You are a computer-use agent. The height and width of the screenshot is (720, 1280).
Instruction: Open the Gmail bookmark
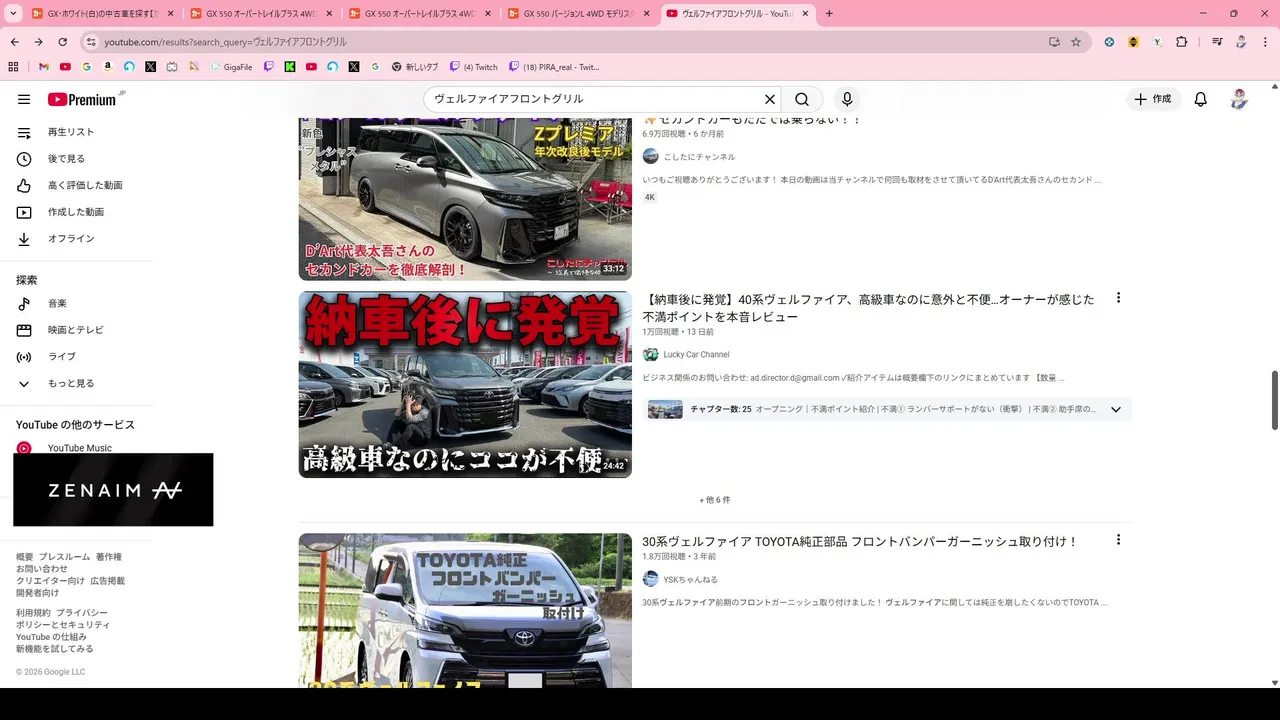tap(44, 67)
